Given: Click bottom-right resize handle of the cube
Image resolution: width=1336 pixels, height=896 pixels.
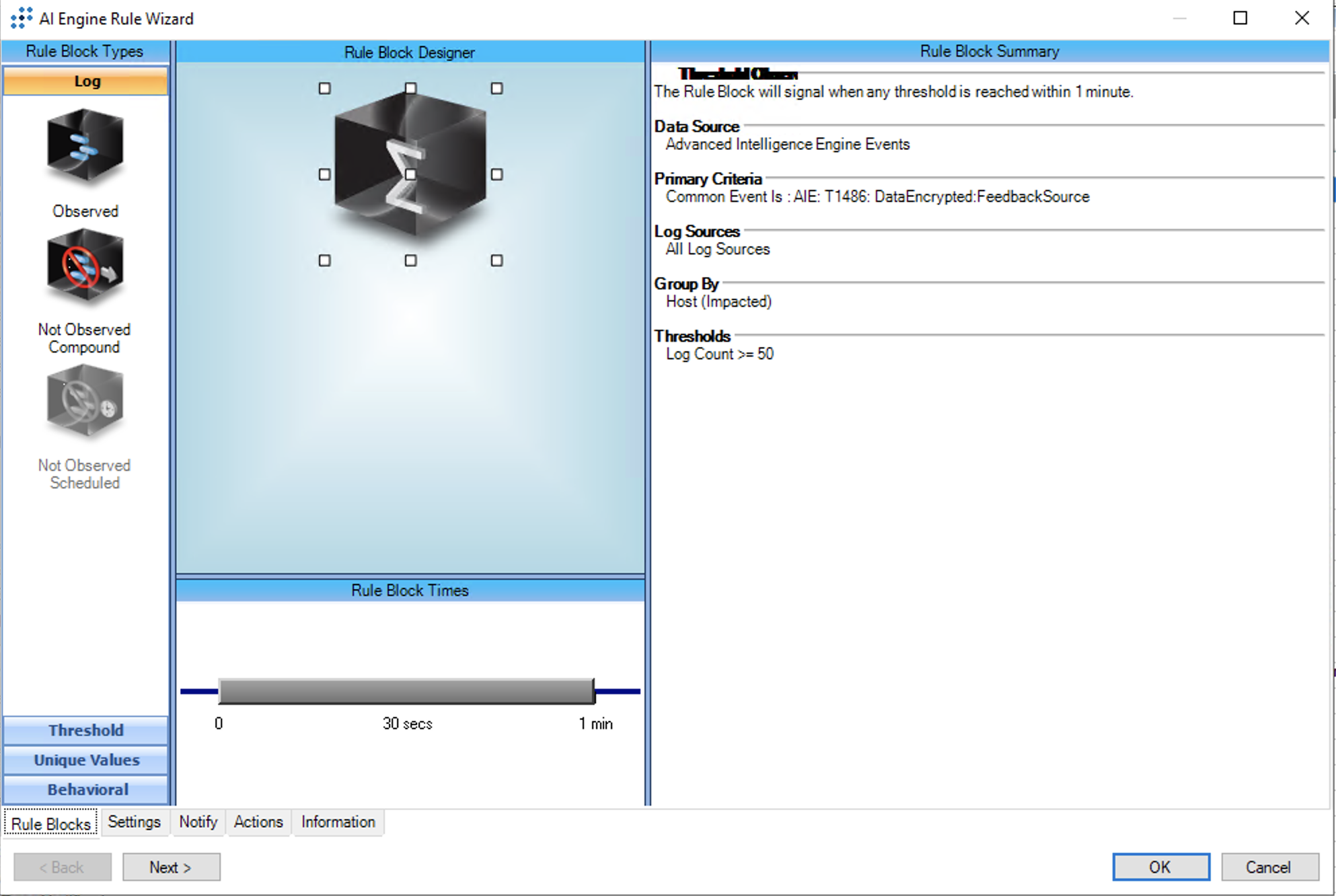Looking at the screenshot, I should click(496, 260).
